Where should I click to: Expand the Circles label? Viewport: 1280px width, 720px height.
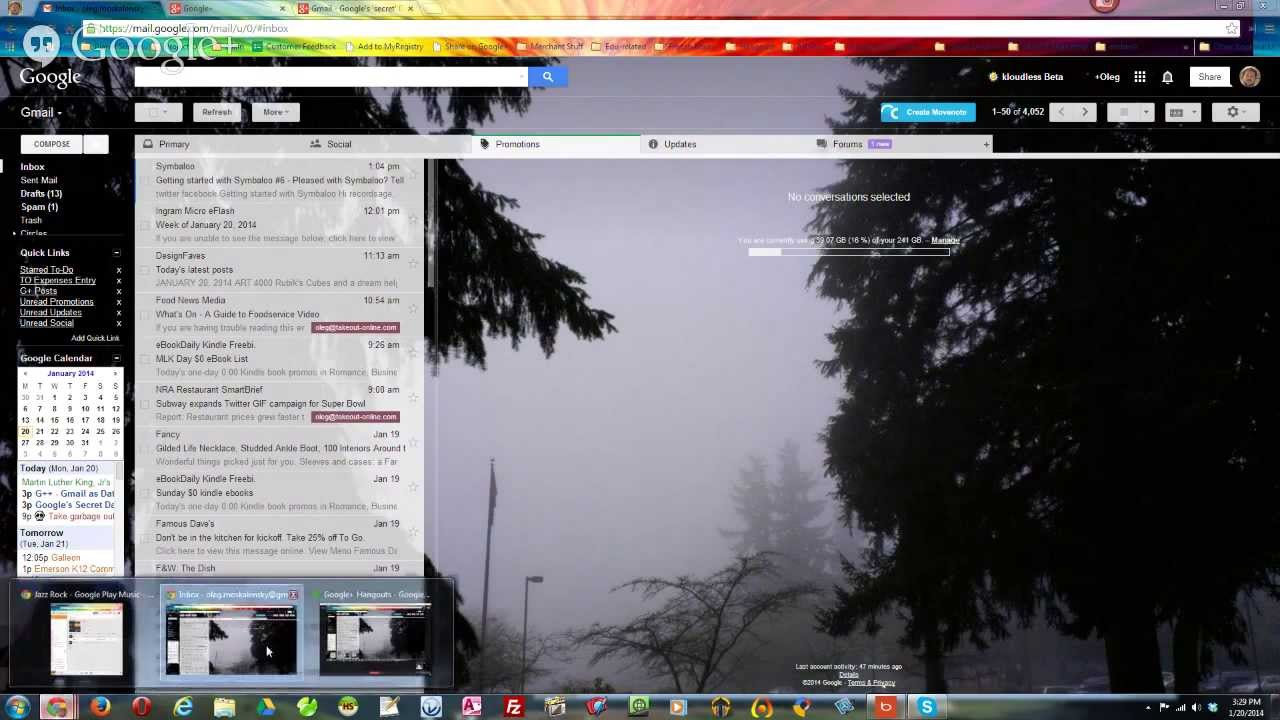click(14, 233)
